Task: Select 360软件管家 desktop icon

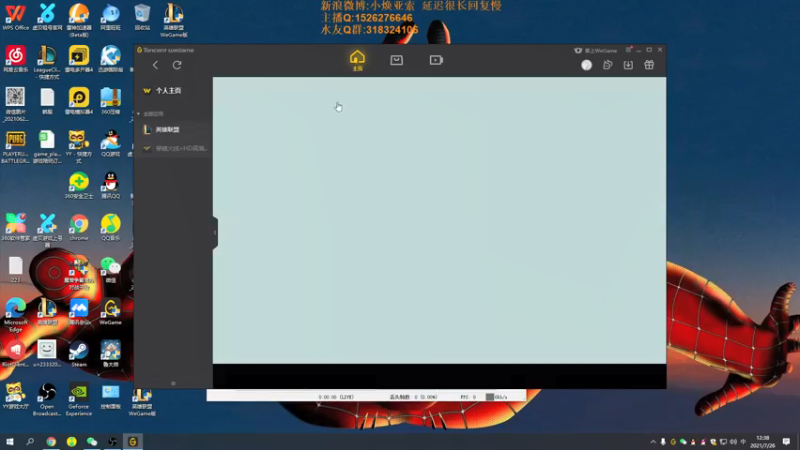Action: pos(15,228)
